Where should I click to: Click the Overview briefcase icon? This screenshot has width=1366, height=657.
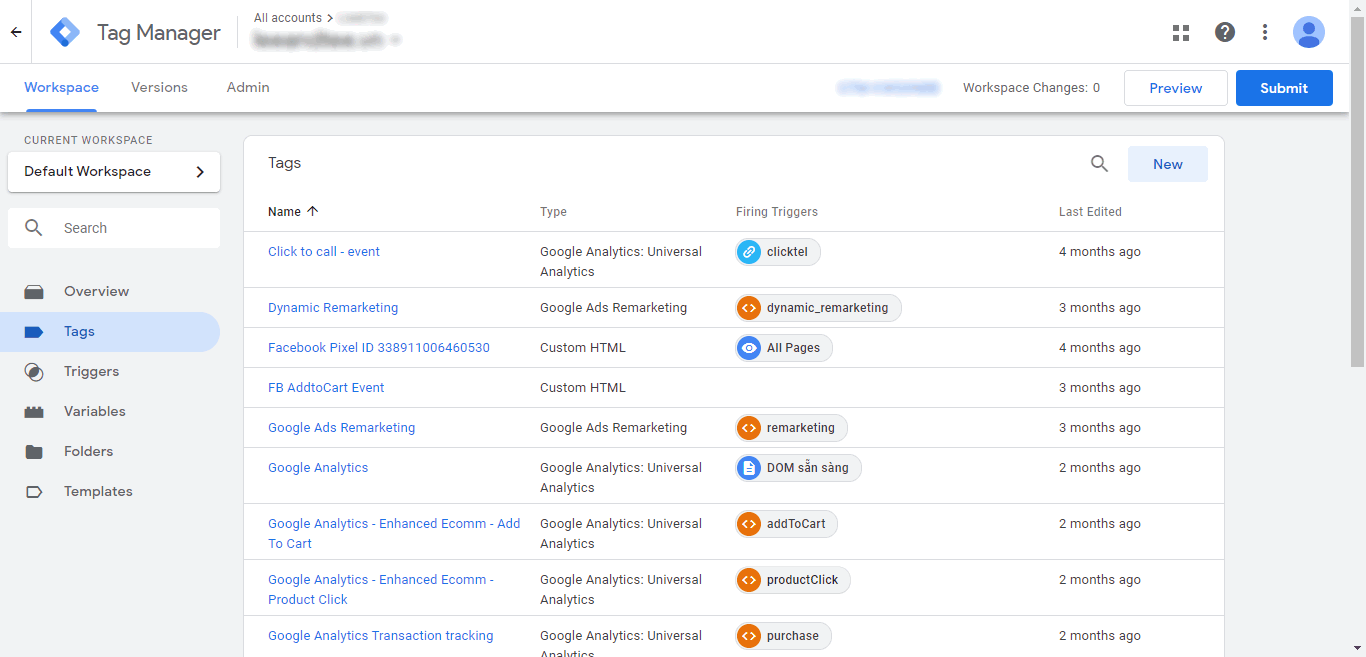pos(34,292)
